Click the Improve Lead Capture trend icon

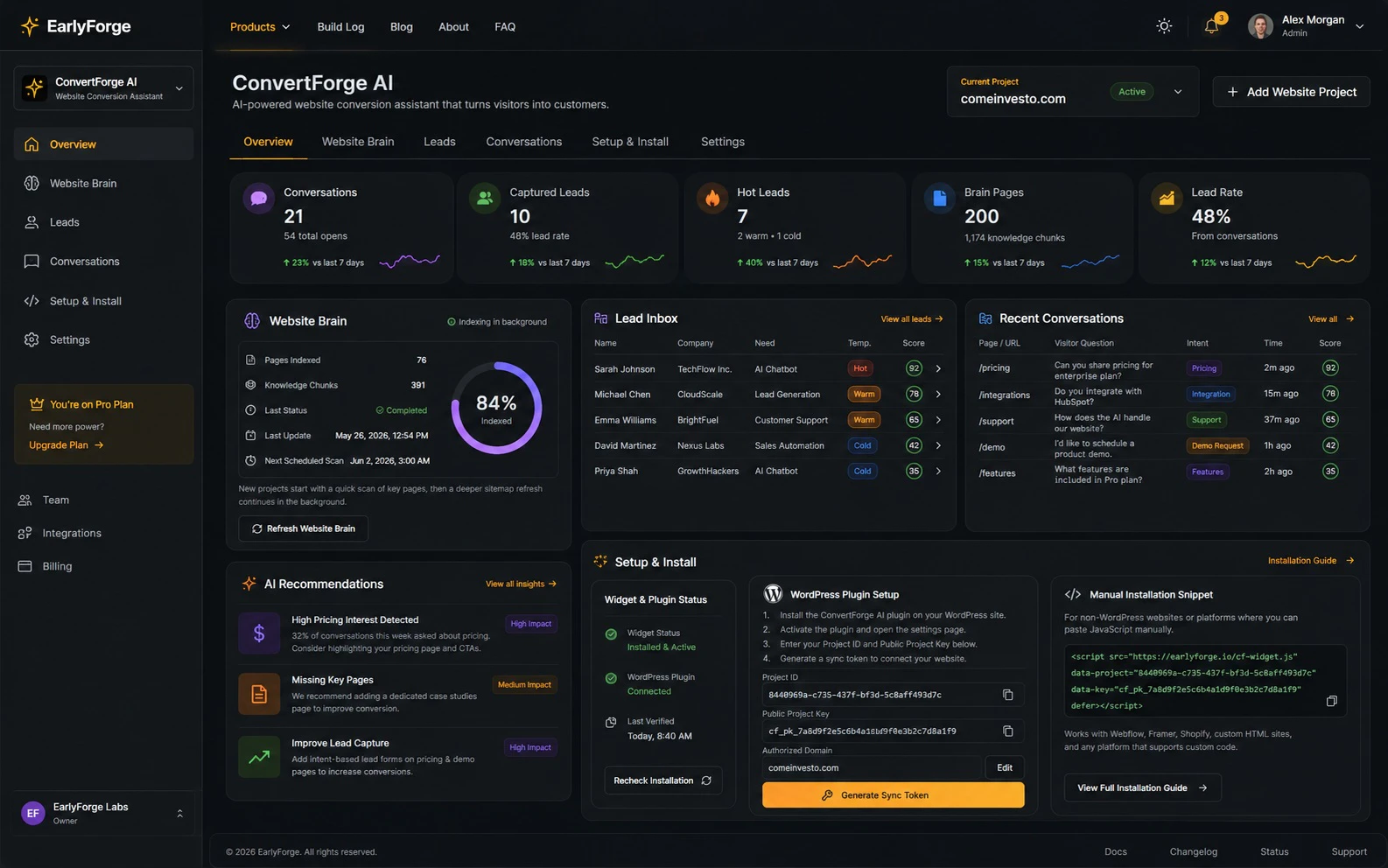click(x=259, y=757)
